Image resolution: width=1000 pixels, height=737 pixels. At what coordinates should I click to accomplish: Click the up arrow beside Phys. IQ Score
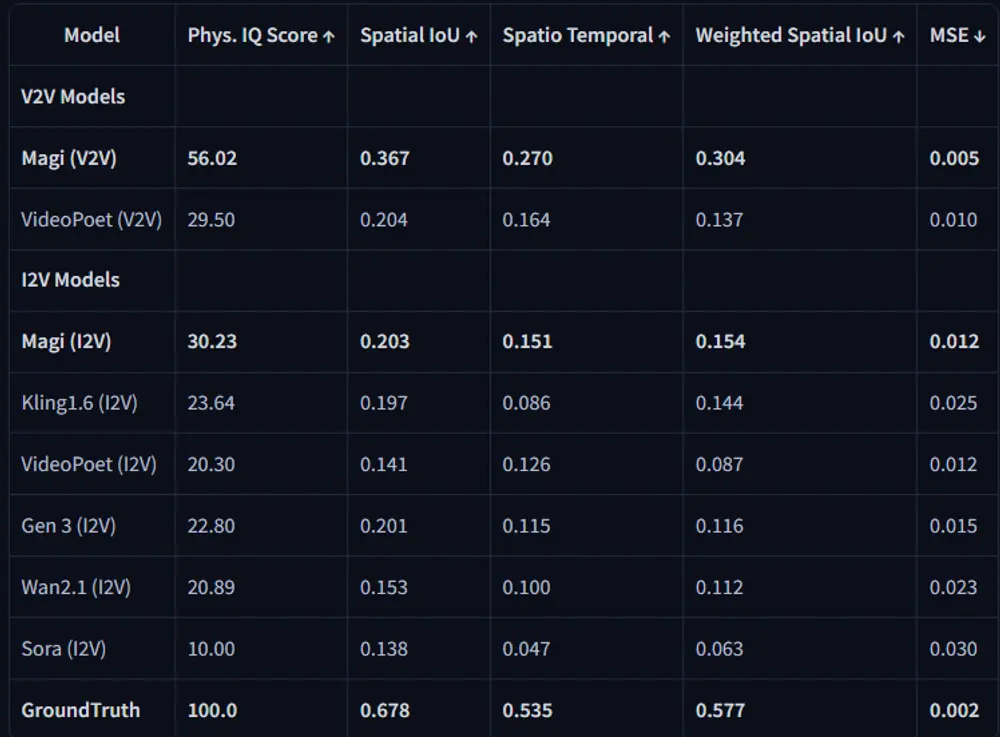pyautogui.click(x=328, y=37)
